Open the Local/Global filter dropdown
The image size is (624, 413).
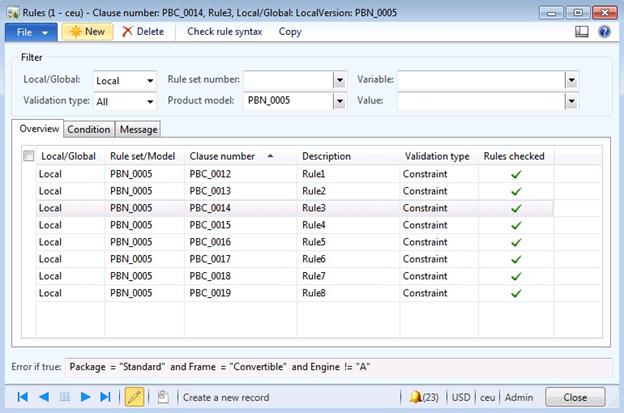(150, 80)
